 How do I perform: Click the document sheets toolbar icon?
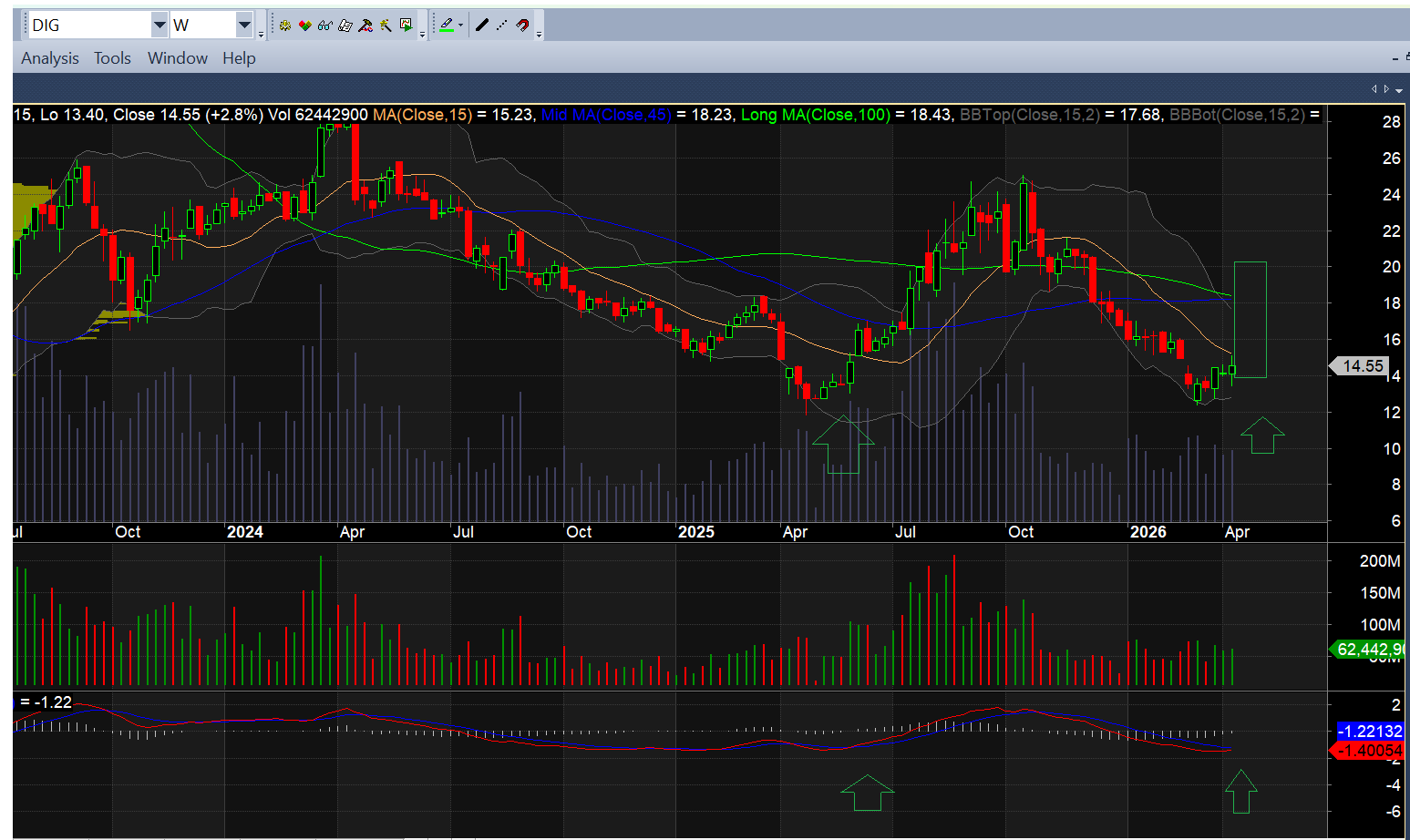pyautogui.click(x=345, y=26)
